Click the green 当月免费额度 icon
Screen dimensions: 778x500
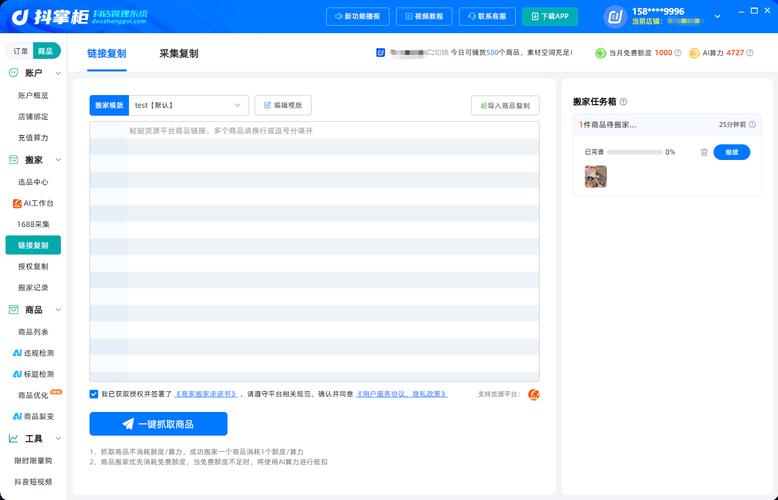pyautogui.click(x=600, y=53)
